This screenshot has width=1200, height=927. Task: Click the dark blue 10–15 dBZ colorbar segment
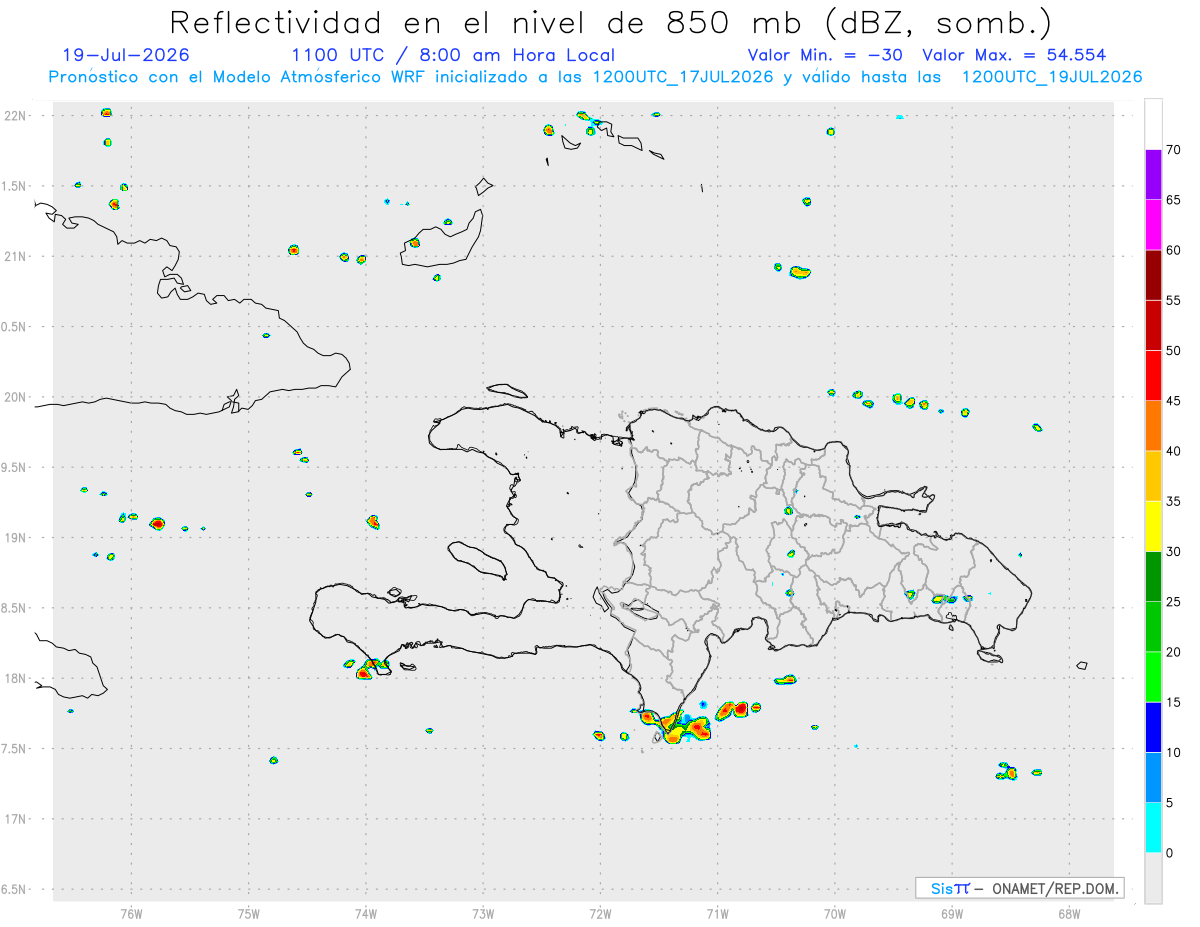pos(1153,727)
